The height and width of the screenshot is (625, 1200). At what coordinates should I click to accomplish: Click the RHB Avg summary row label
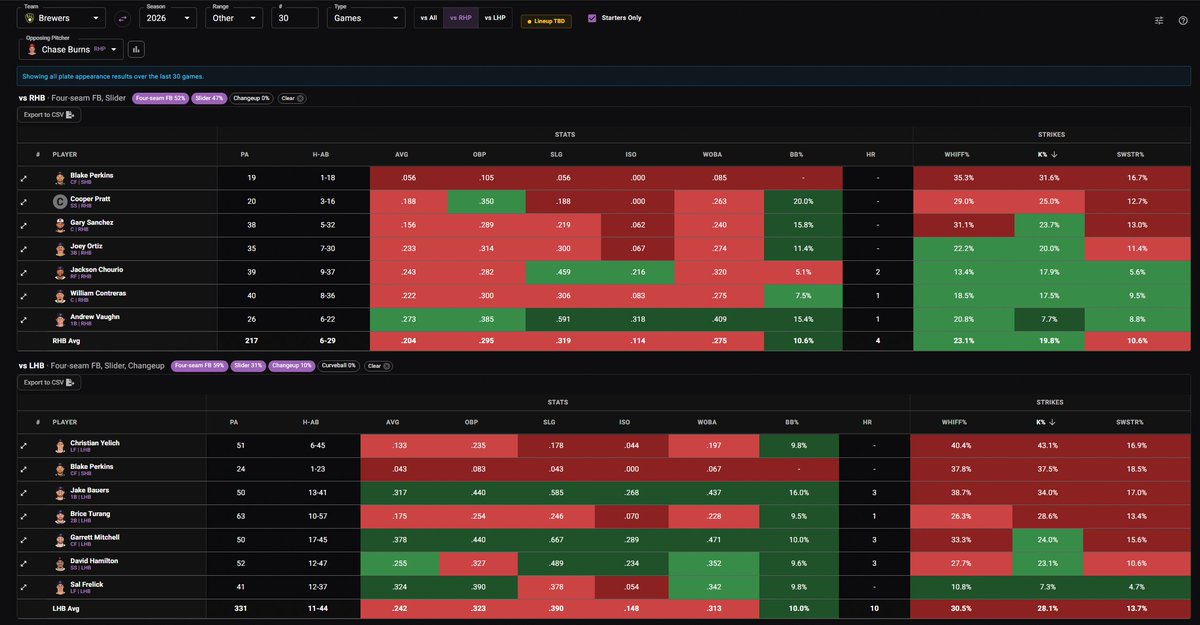coord(66,340)
